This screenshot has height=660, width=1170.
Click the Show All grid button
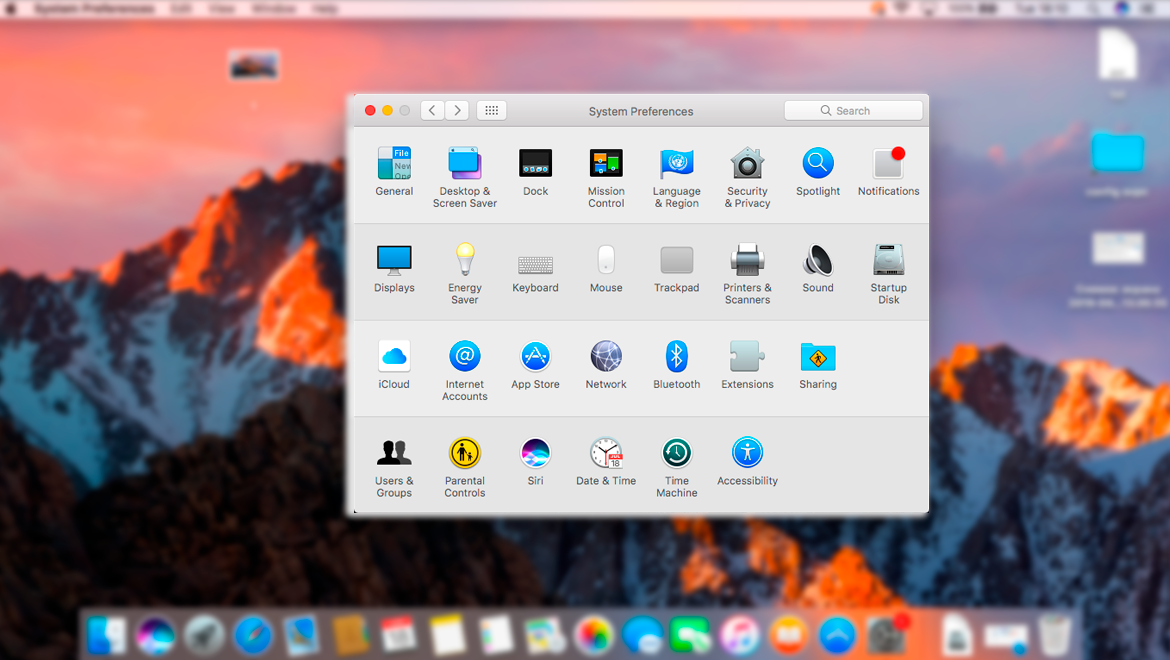pos(491,110)
